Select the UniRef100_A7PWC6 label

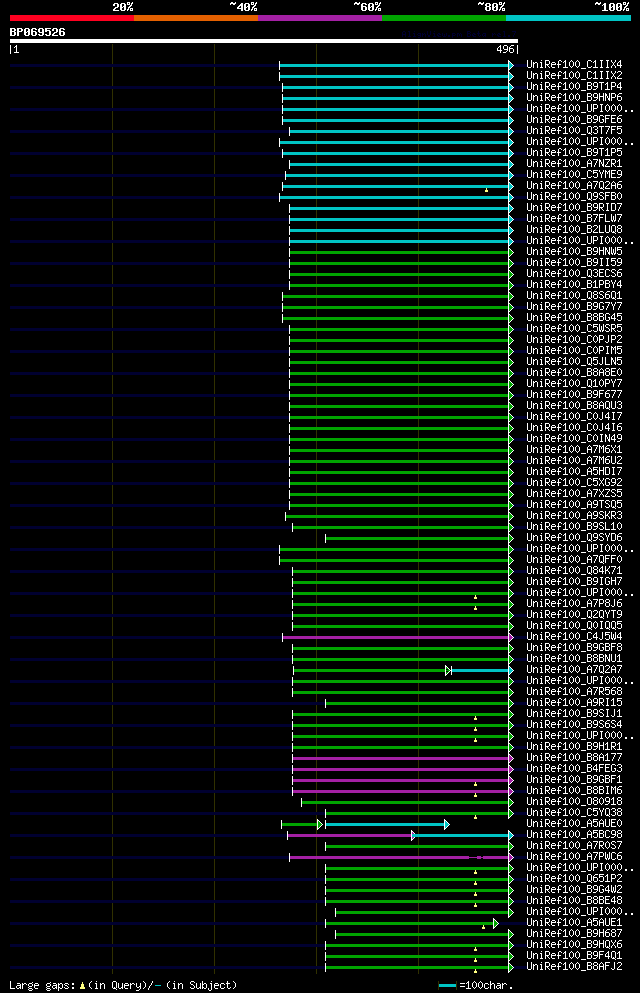[x=574, y=857]
